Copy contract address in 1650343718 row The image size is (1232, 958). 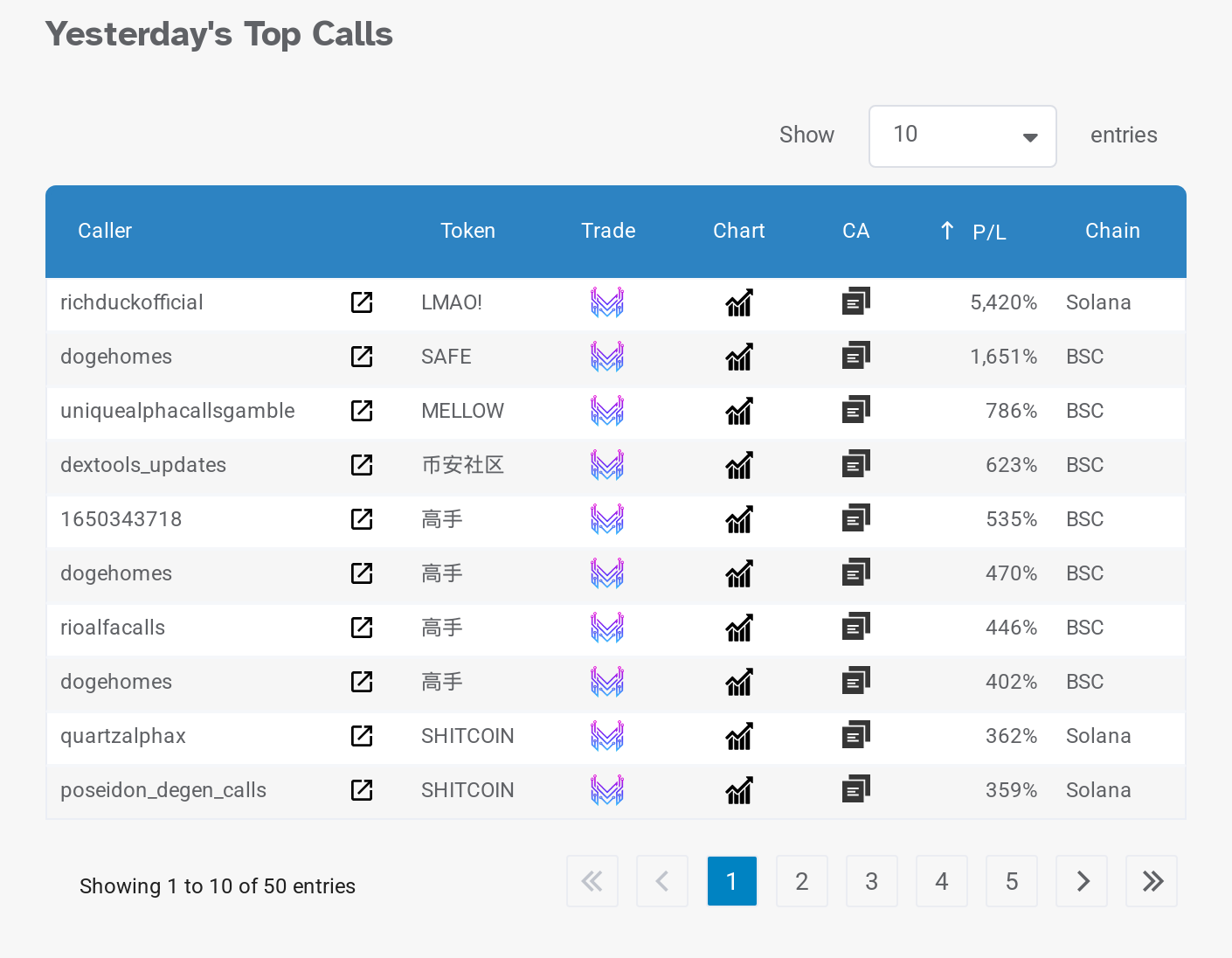click(x=855, y=518)
